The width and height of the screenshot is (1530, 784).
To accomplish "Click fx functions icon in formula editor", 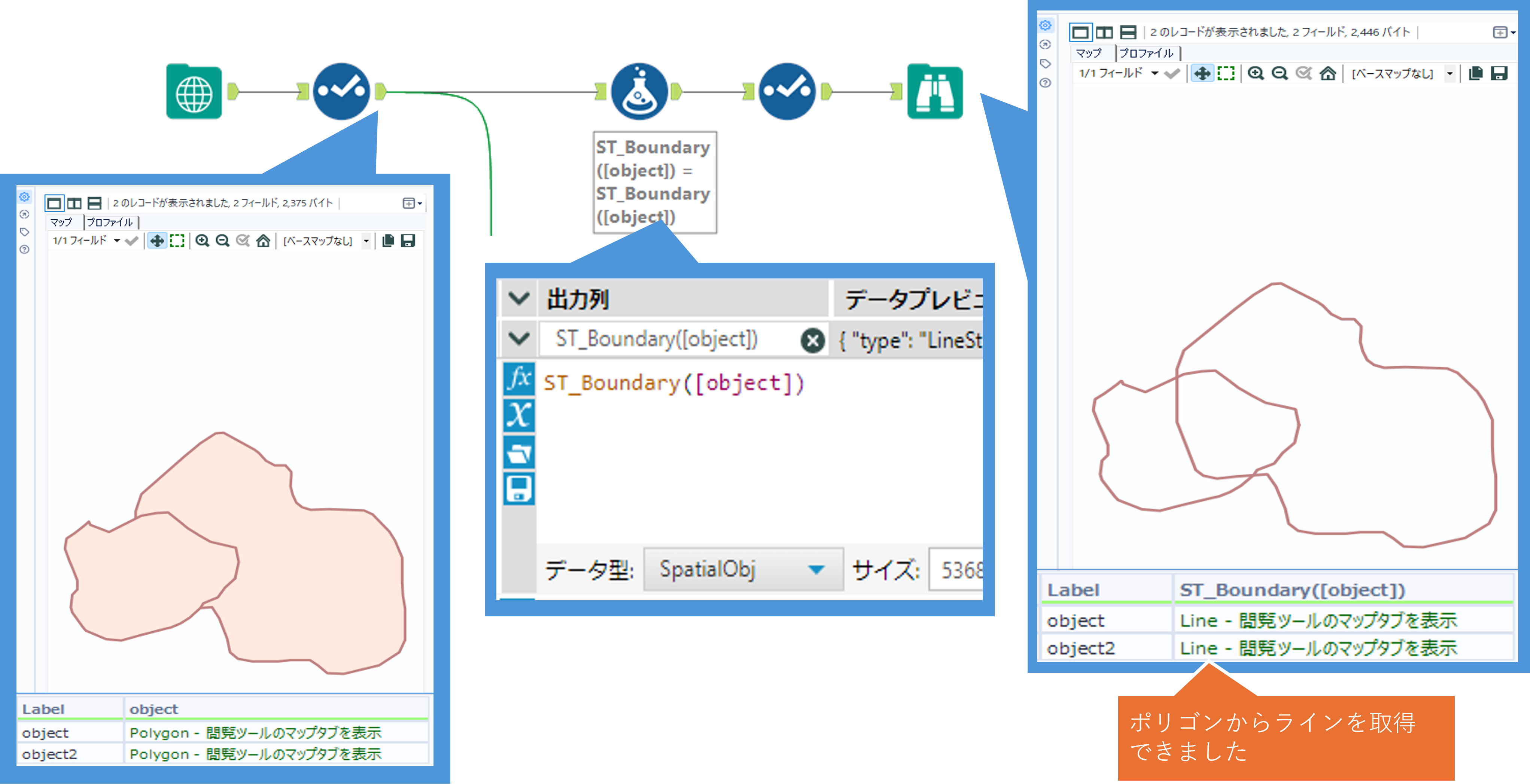I will (x=519, y=378).
